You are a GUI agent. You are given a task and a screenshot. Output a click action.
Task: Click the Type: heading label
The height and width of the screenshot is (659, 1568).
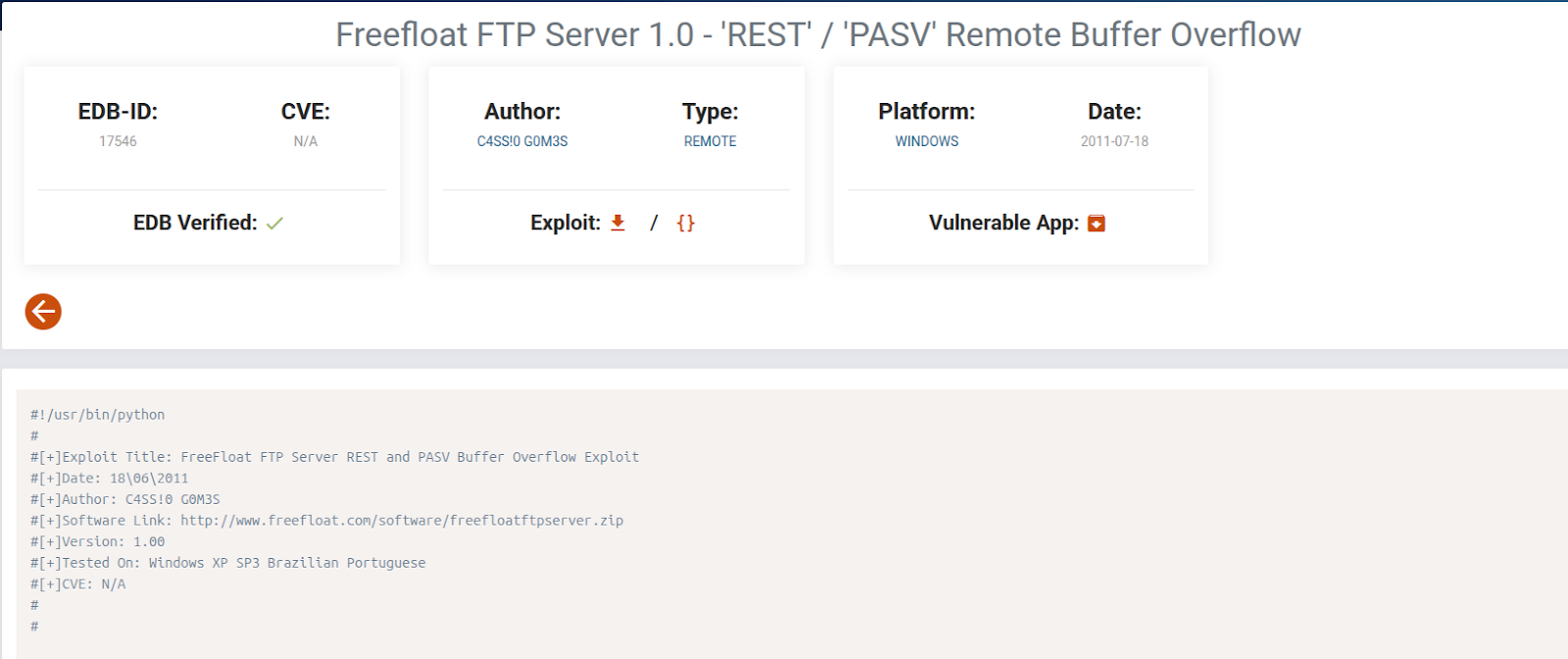710,112
